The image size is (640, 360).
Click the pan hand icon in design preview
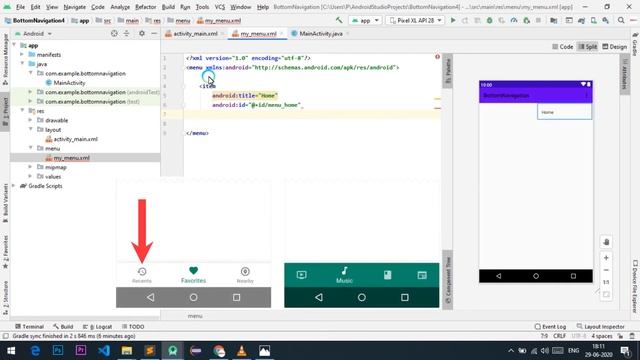click(x=606, y=242)
